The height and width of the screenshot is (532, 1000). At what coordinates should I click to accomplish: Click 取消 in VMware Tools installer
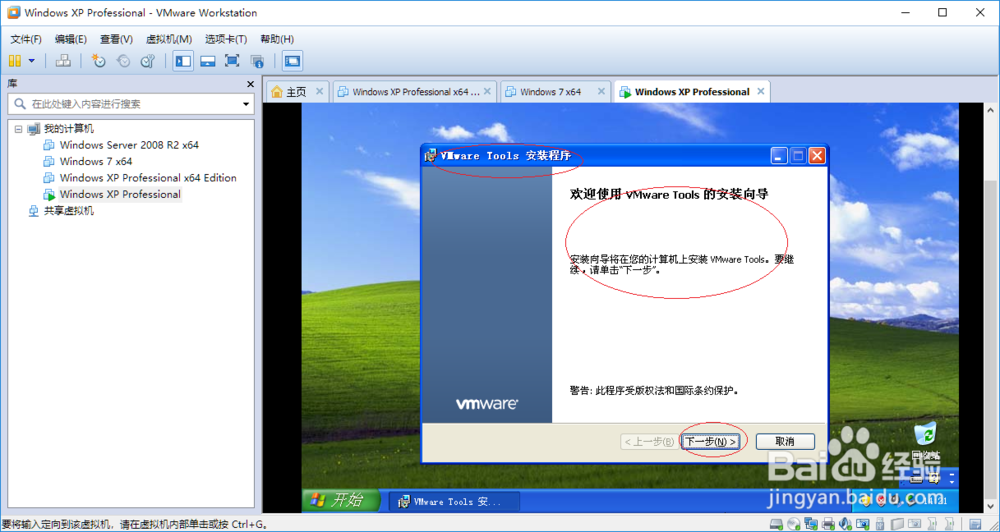pyautogui.click(x=785, y=441)
